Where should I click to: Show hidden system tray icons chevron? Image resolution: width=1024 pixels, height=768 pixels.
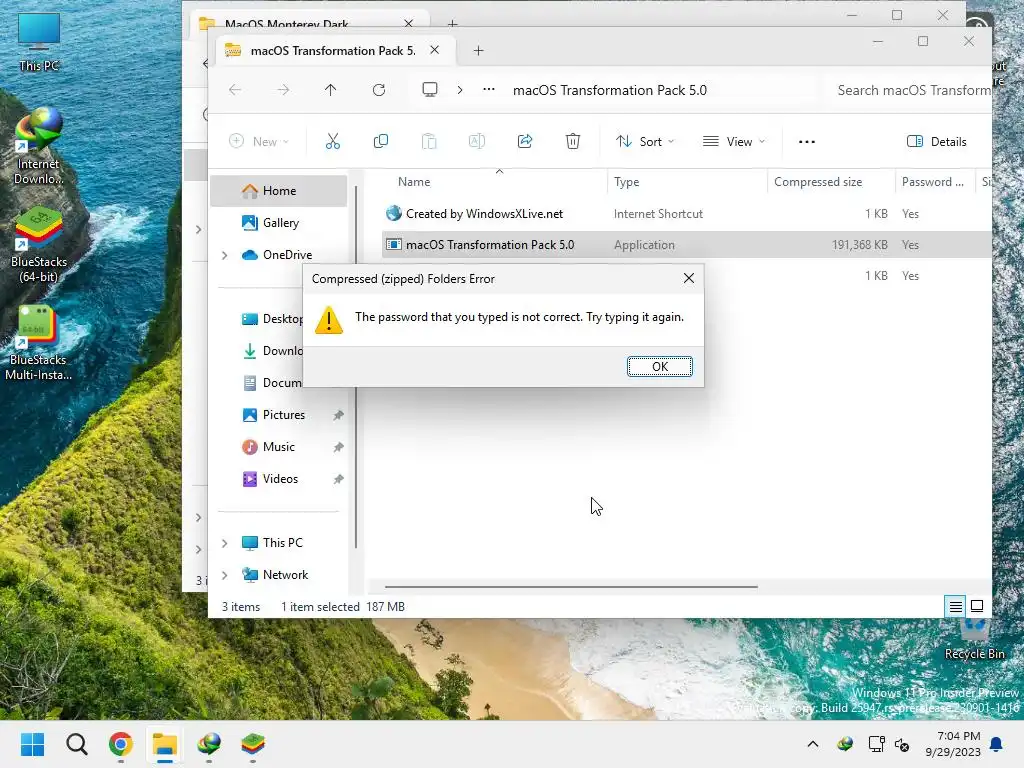point(812,744)
